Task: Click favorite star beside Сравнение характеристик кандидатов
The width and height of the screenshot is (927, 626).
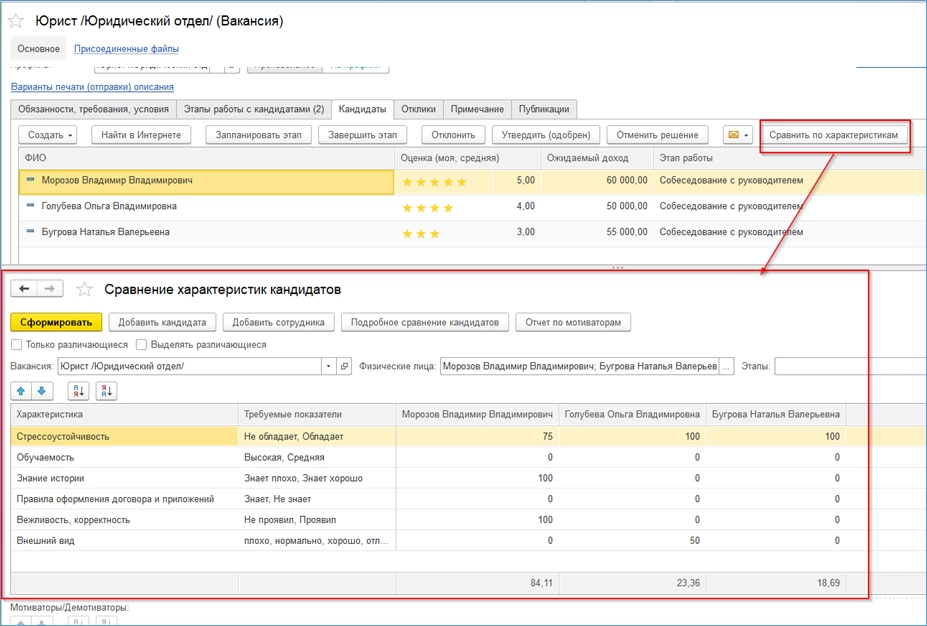Action: pyautogui.click(x=85, y=289)
